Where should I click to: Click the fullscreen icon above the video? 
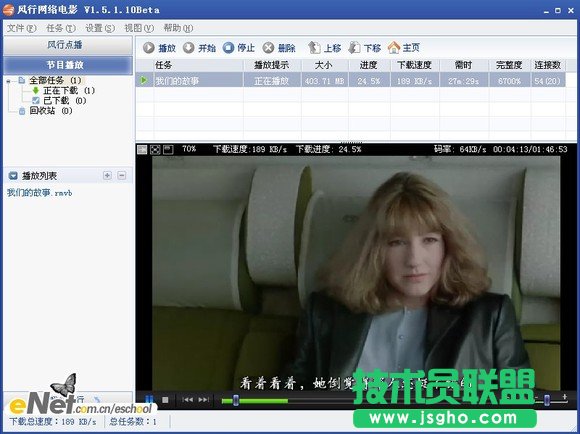155,149
